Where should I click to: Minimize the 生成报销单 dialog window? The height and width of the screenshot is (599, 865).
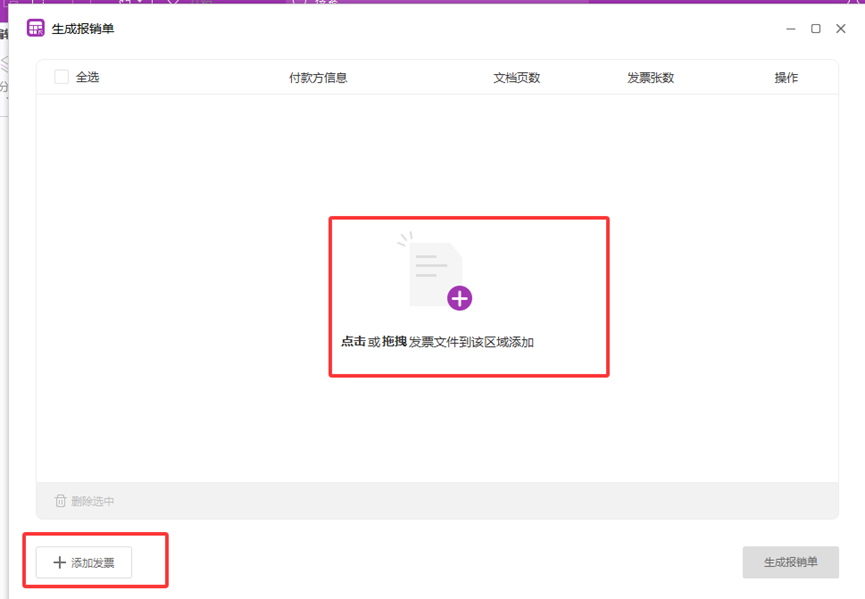[x=791, y=29]
